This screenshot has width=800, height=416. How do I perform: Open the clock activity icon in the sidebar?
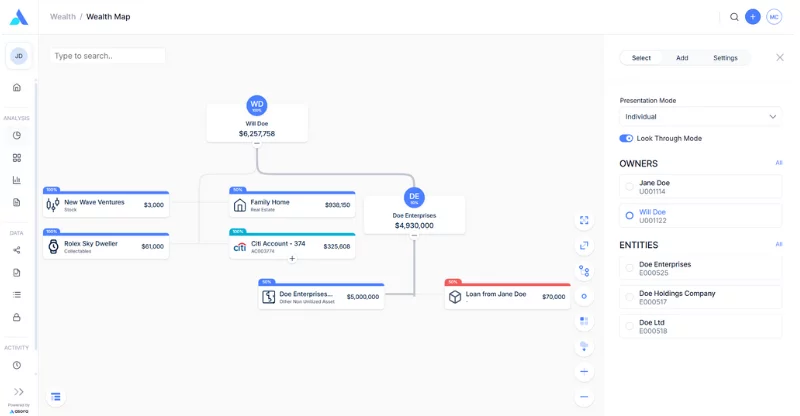coord(17,365)
